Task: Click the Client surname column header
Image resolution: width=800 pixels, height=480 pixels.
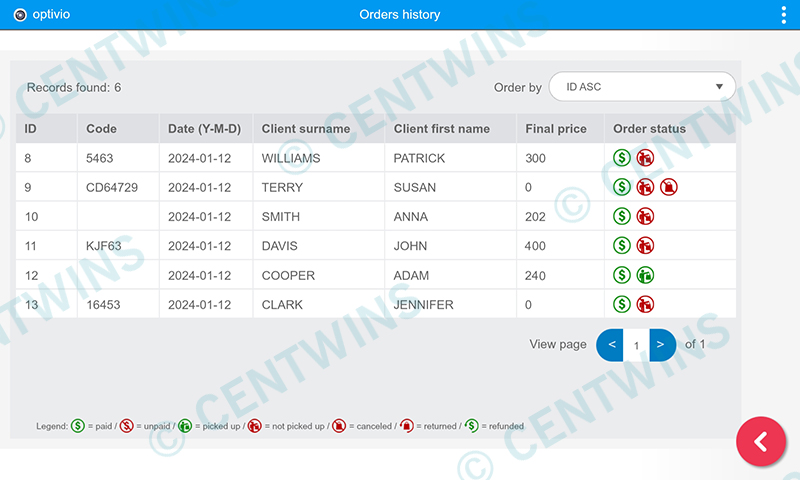Action: tap(306, 129)
